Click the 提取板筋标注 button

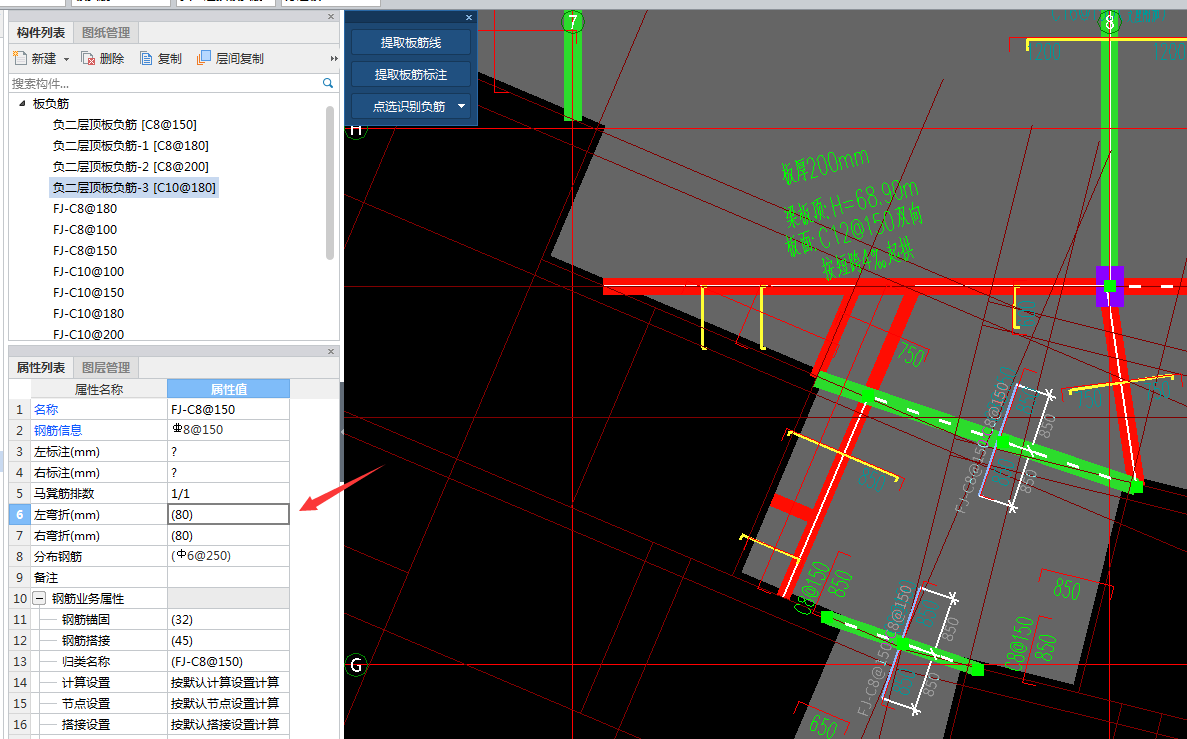pos(410,74)
